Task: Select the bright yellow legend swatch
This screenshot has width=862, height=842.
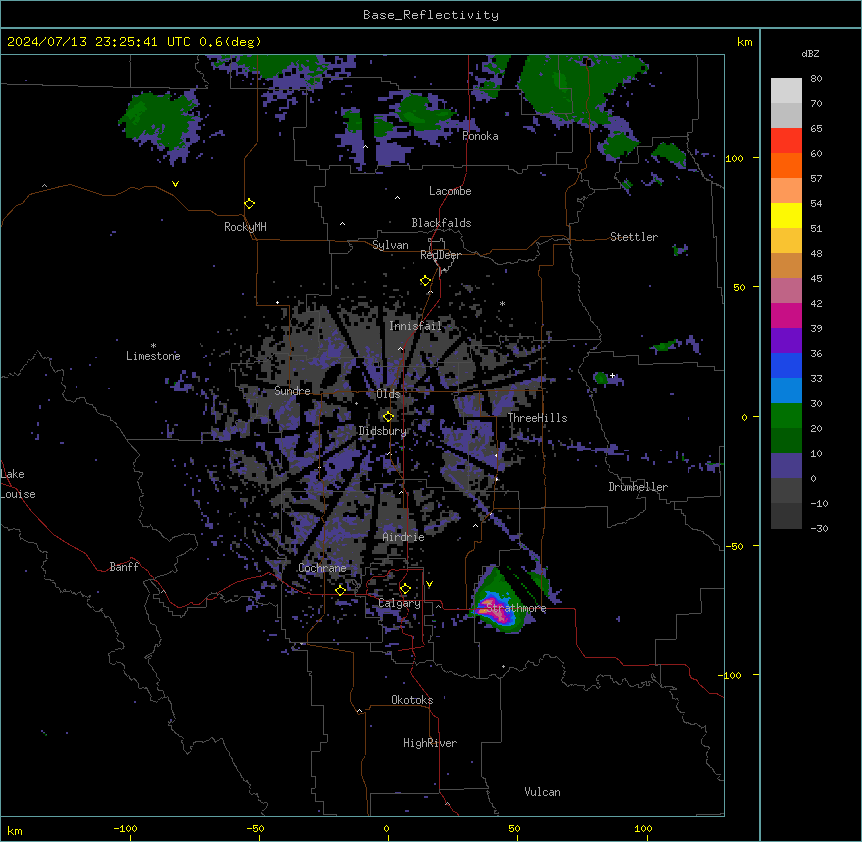Action: coord(786,215)
